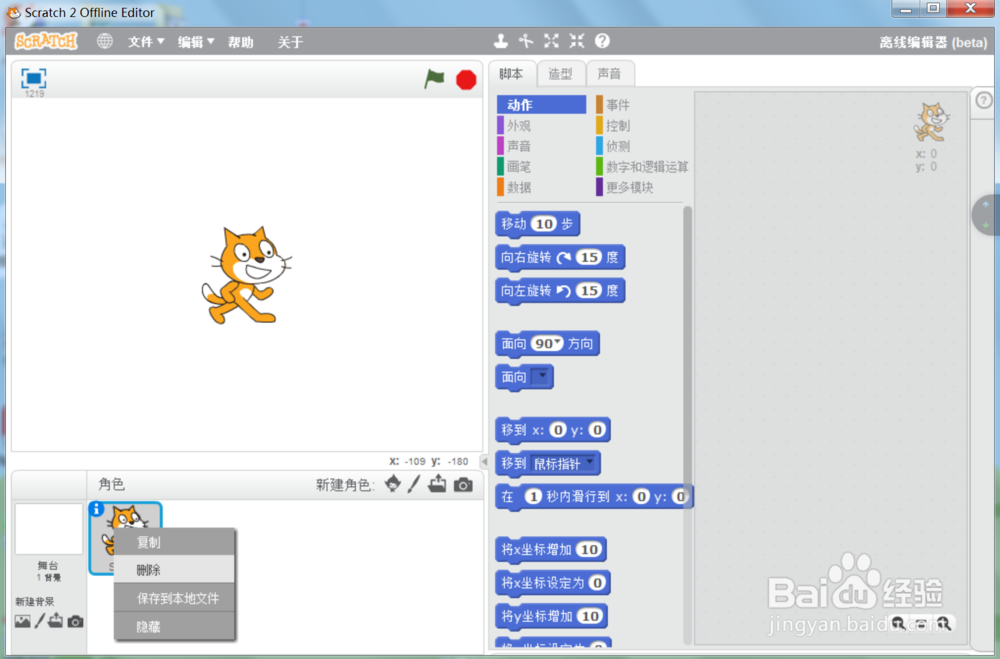The width and height of the screenshot is (1000, 659).
Task: Click the red stop sign button
Action: point(466,80)
